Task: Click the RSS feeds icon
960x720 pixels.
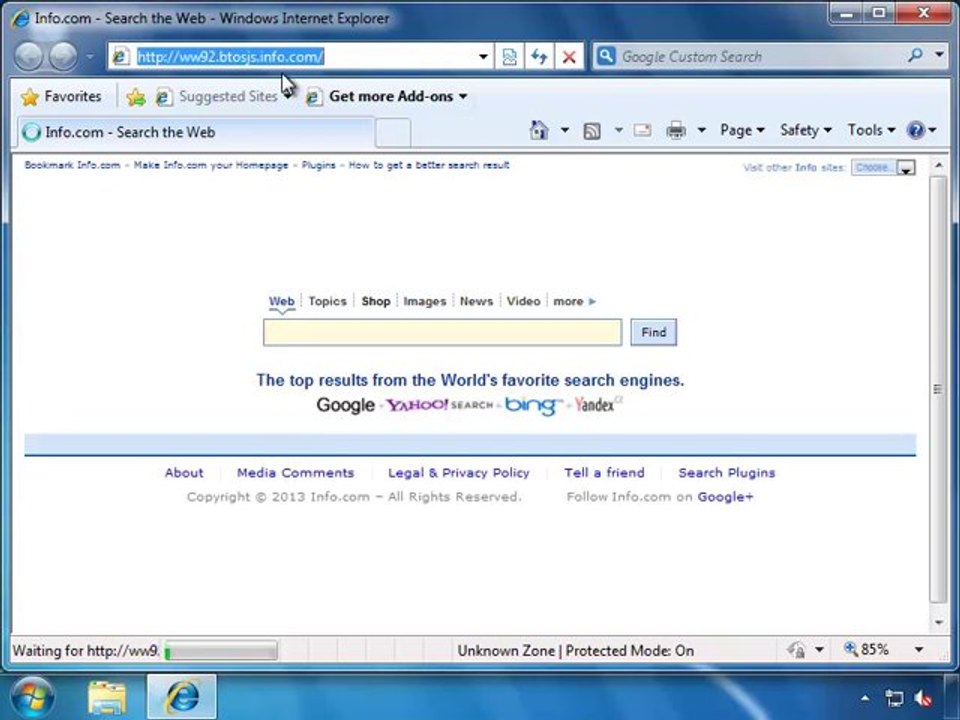Action: click(591, 130)
